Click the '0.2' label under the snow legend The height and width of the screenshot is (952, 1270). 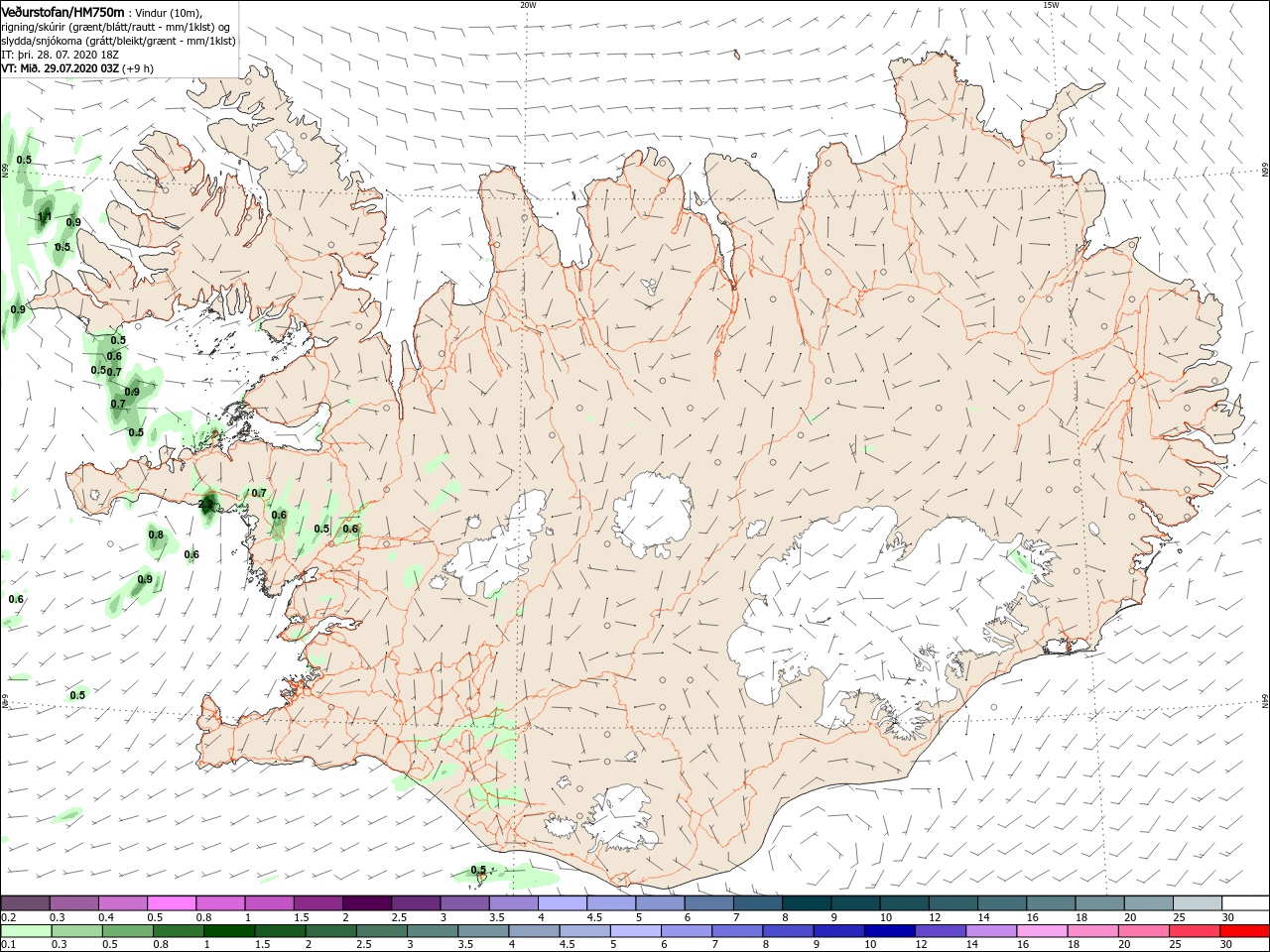(x=9, y=917)
